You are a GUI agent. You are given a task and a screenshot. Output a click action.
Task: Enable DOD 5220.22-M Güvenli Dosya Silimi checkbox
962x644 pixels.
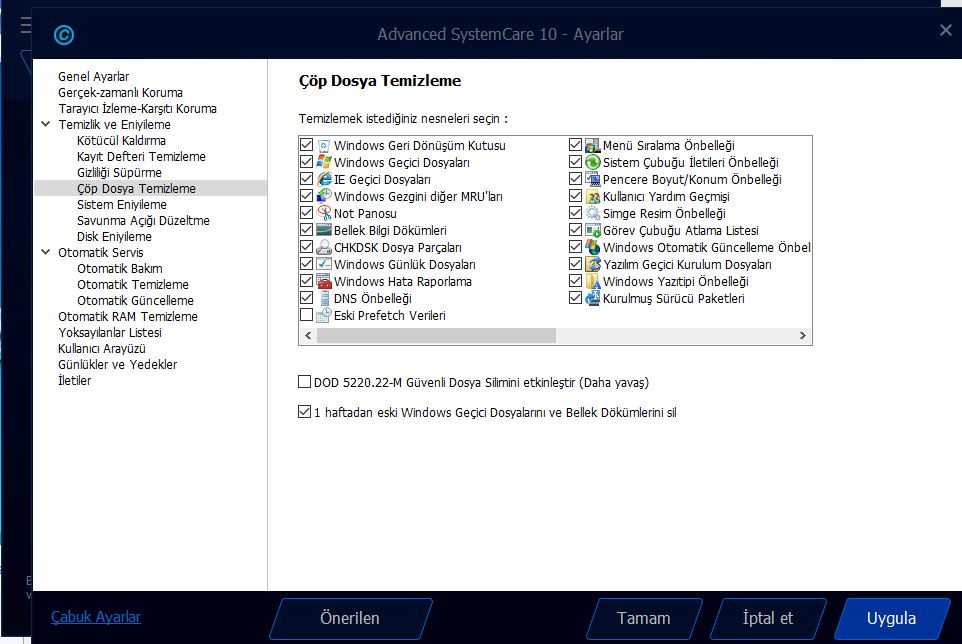pos(304,382)
